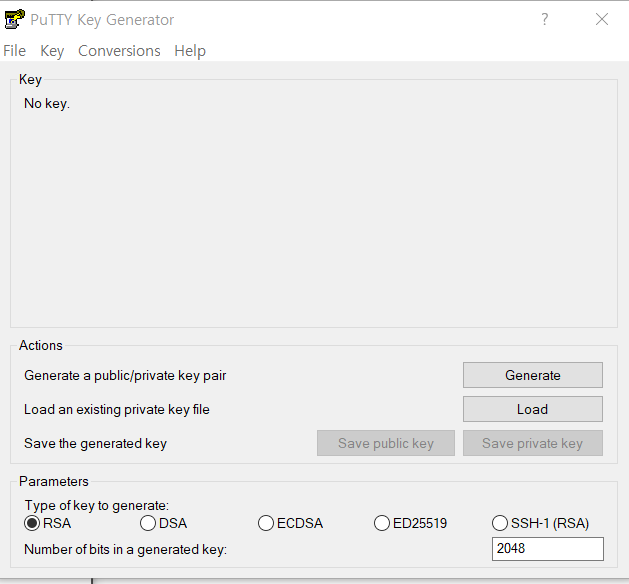629x584 pixels.
Task: Open the File menu
Action: point(14,51)
